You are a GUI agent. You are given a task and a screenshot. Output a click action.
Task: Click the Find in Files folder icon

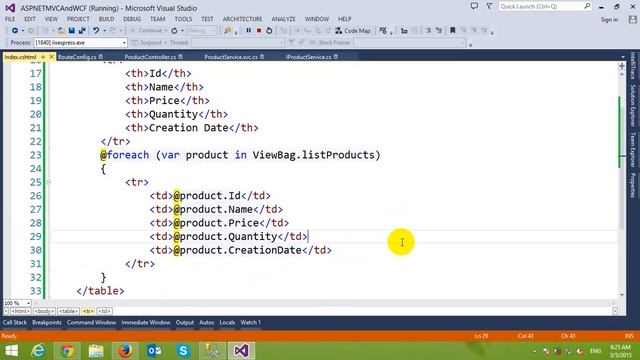coord(227,31)
